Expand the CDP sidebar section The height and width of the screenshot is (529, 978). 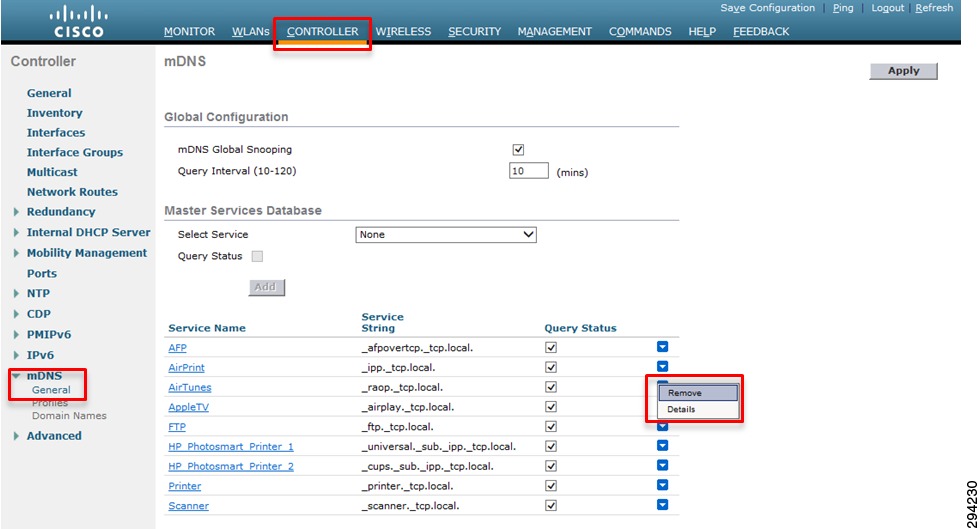tap(16, 314)
